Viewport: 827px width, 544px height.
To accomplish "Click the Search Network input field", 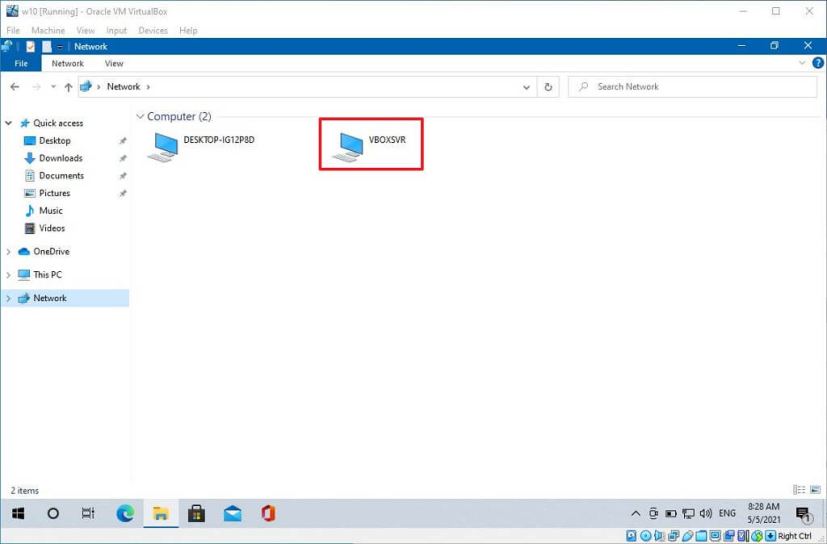I will [x=693, y=87].
